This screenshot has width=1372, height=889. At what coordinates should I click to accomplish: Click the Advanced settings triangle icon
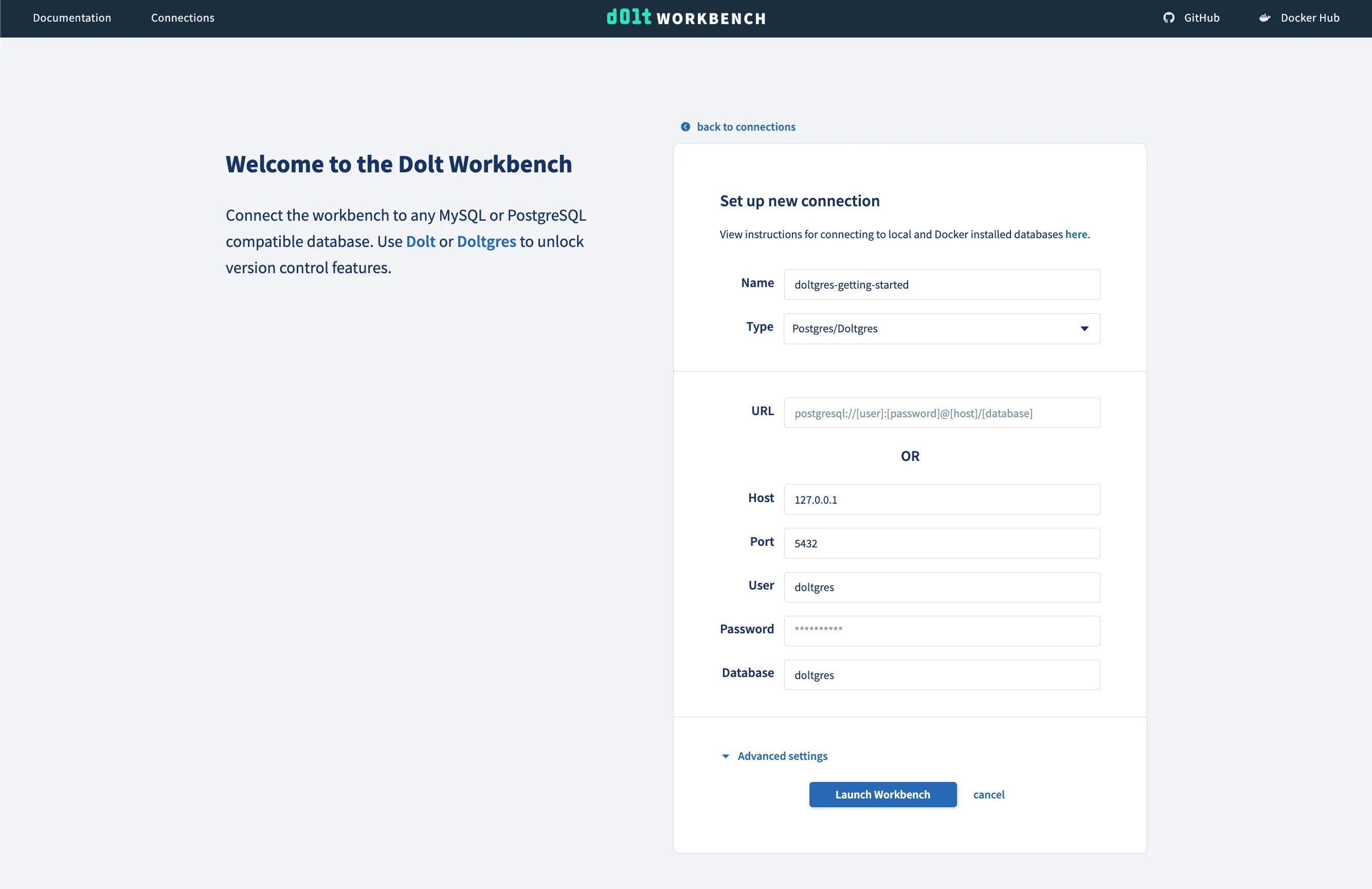[x=726, y=756]
